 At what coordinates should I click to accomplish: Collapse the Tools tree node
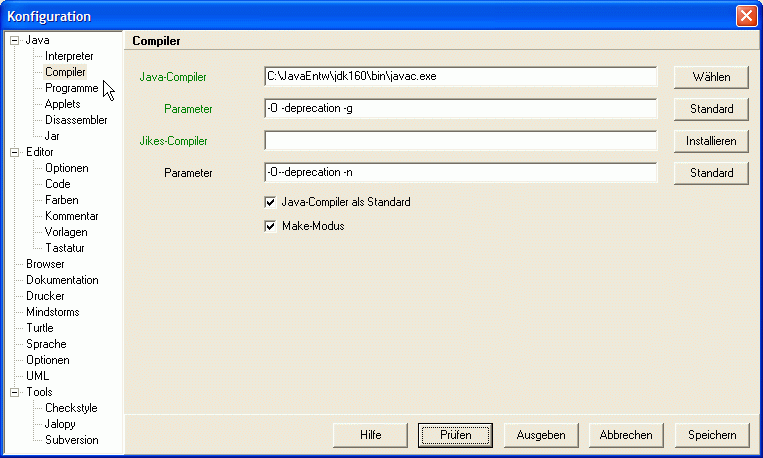(x=15, y=392)
